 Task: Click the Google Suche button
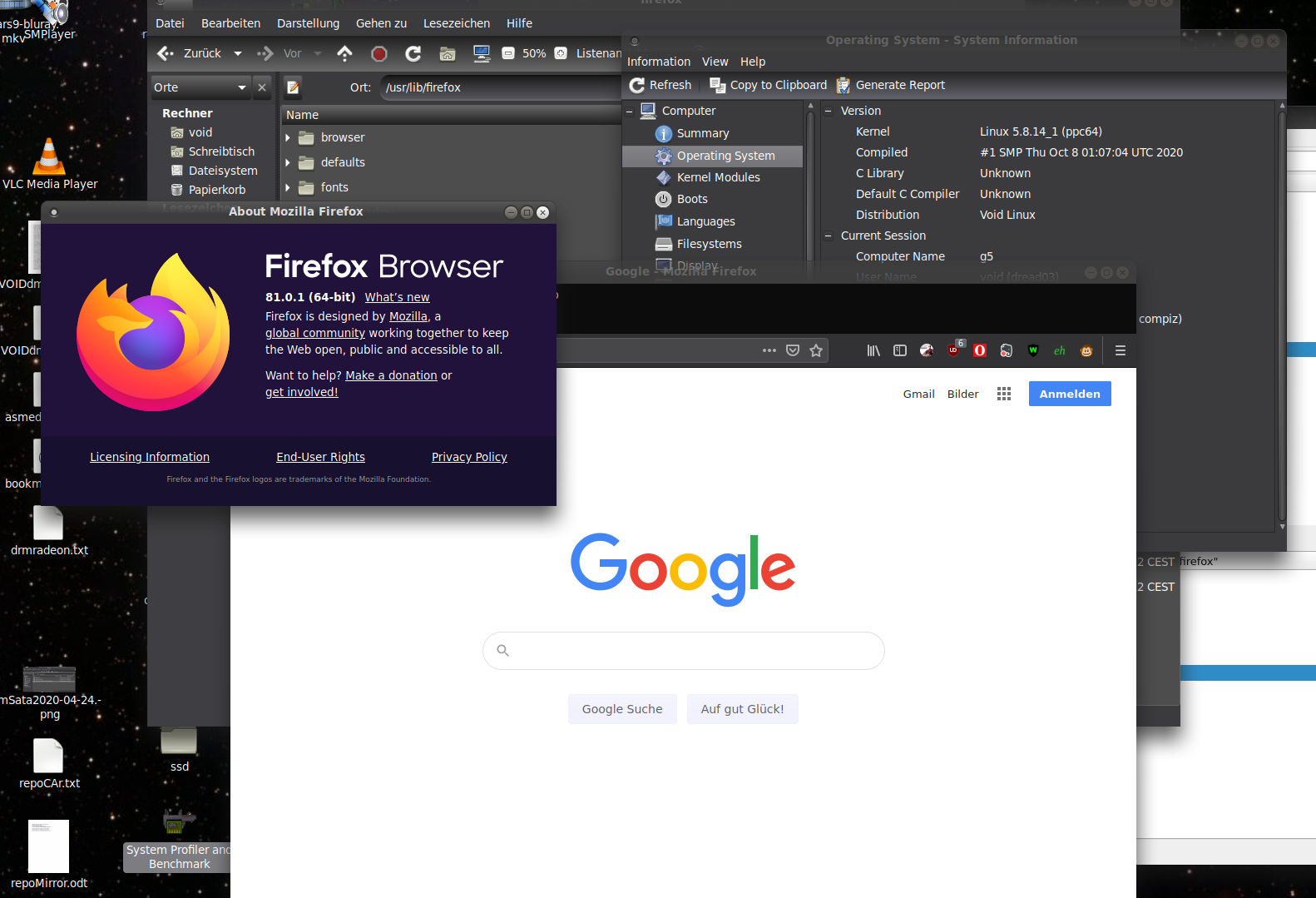(622, 709)
